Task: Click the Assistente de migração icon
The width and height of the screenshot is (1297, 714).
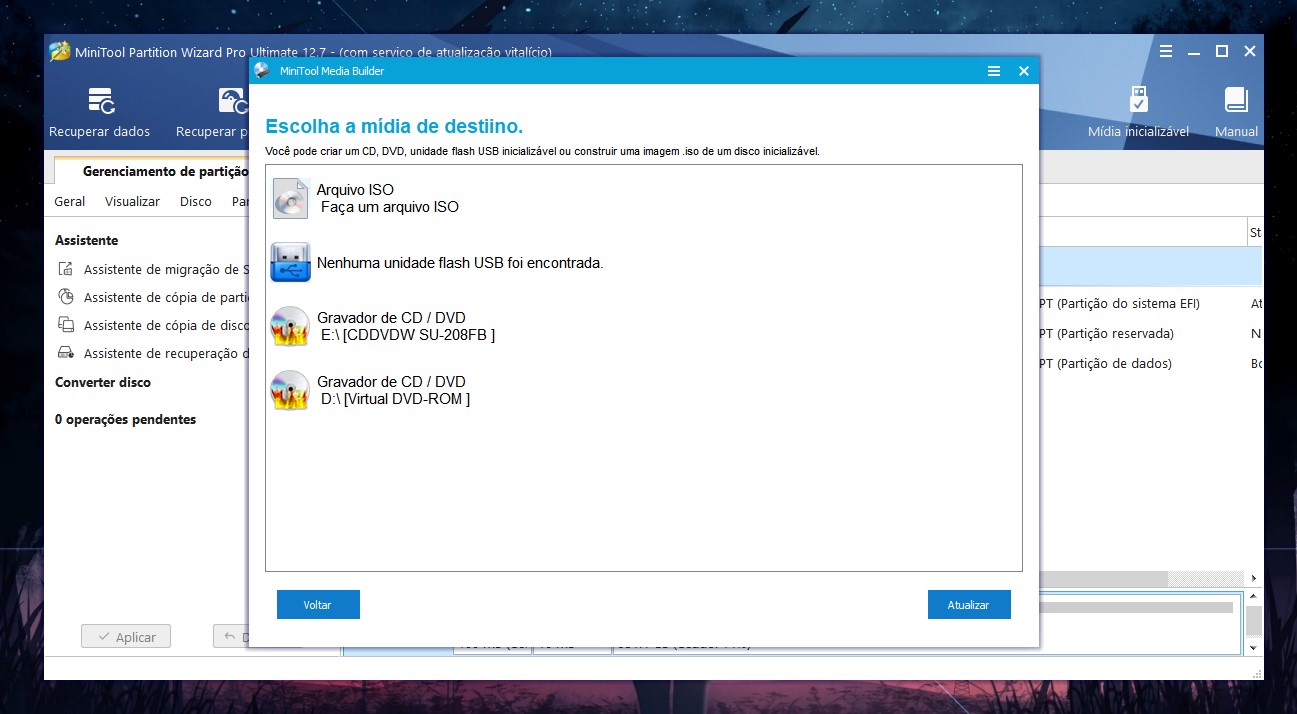Action: [x=66, y=269]
